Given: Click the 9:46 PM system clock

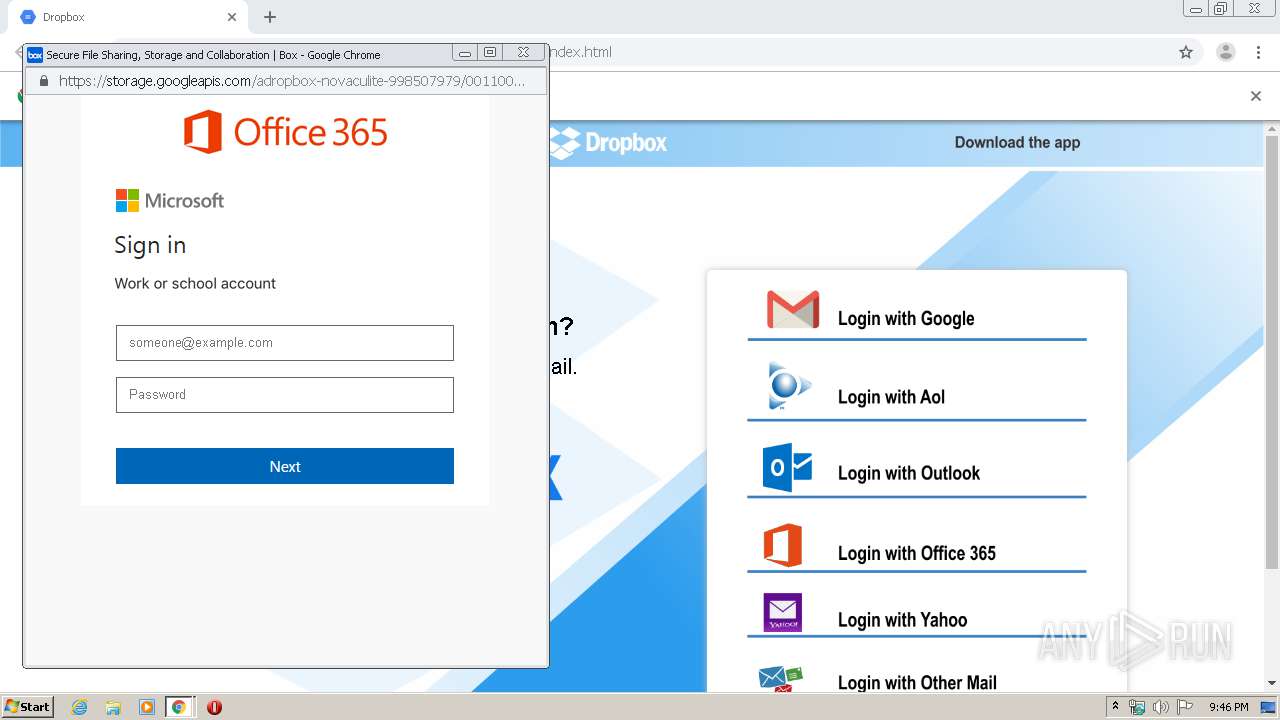Looking at the screenshot, I should 1229,707.
